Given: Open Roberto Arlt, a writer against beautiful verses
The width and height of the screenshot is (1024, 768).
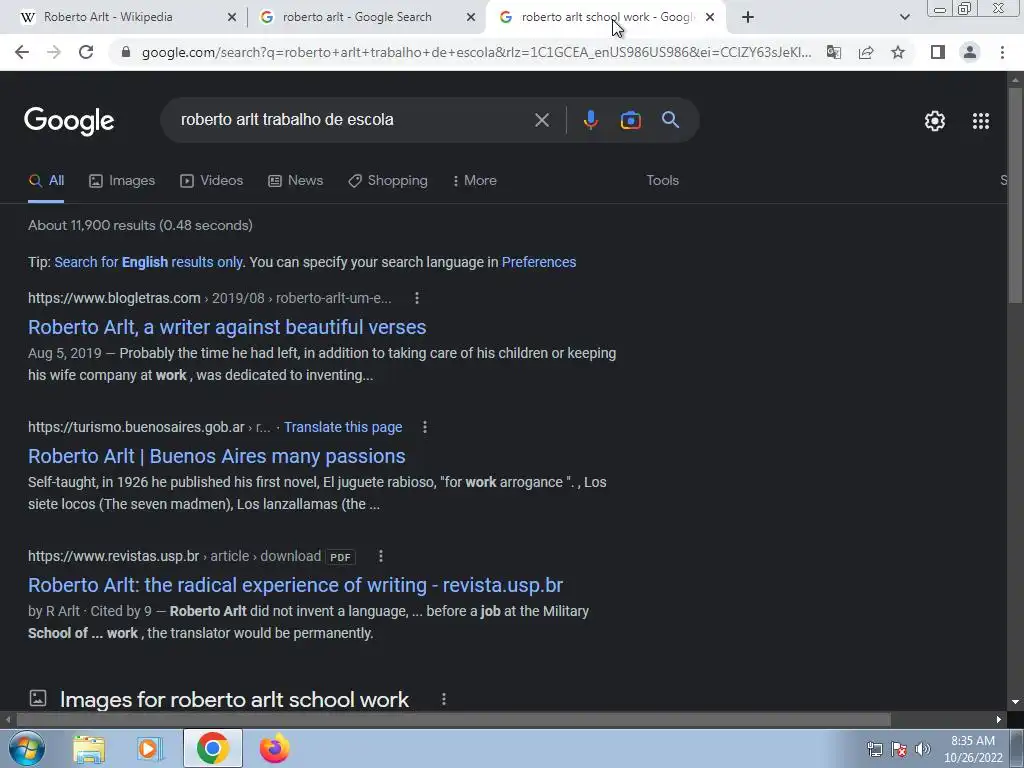Looking at the screenshot, I should (227, 327).
